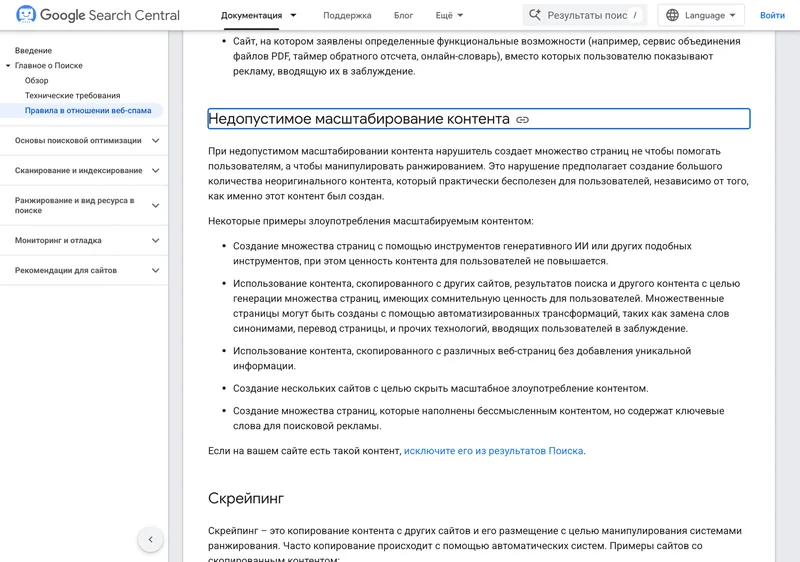Screen dimensions: 800x562
Task: Go to the Поддержка tab
Action: pos(347,15)
